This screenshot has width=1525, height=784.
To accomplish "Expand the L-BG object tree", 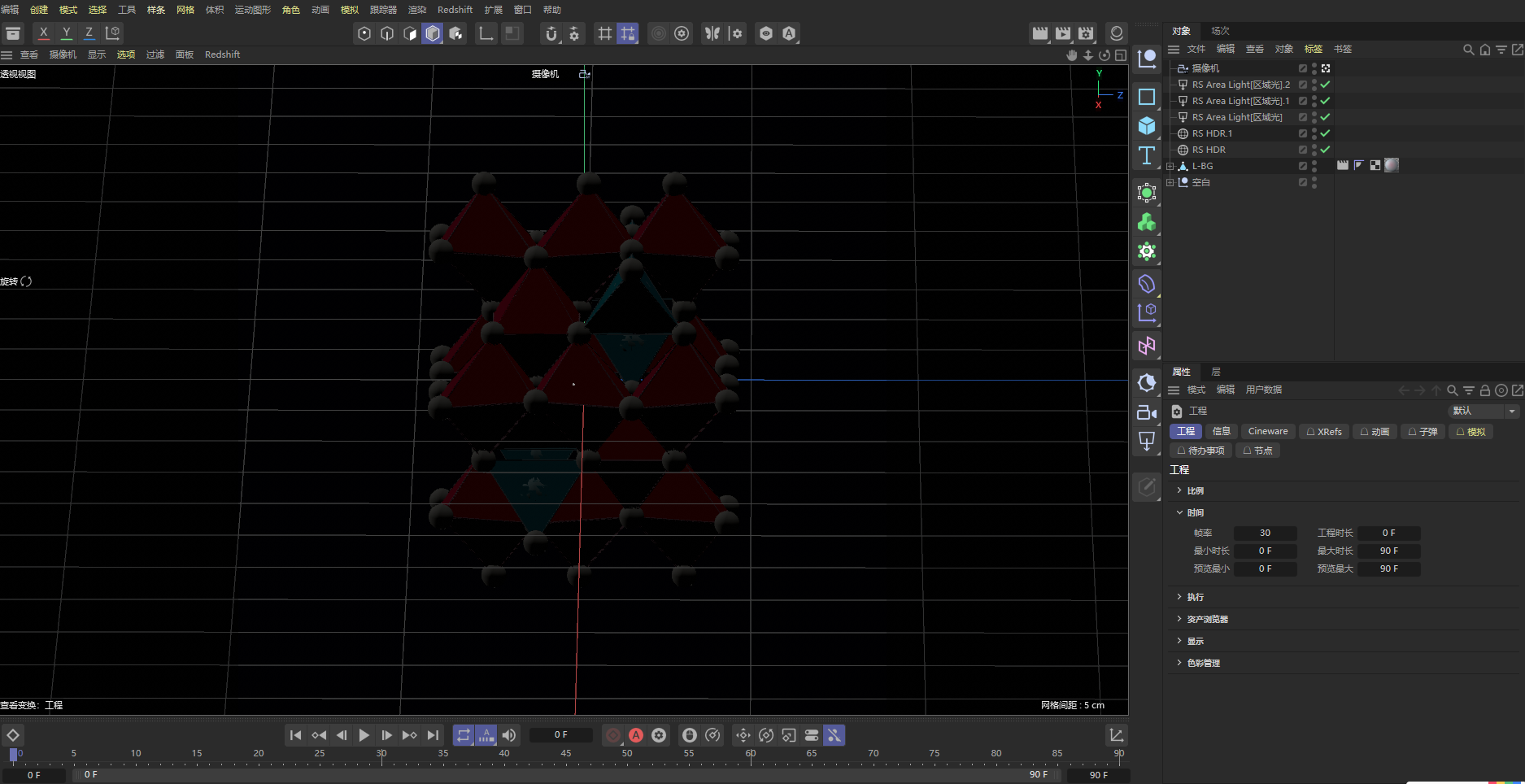I will (x=1170, y=166).
